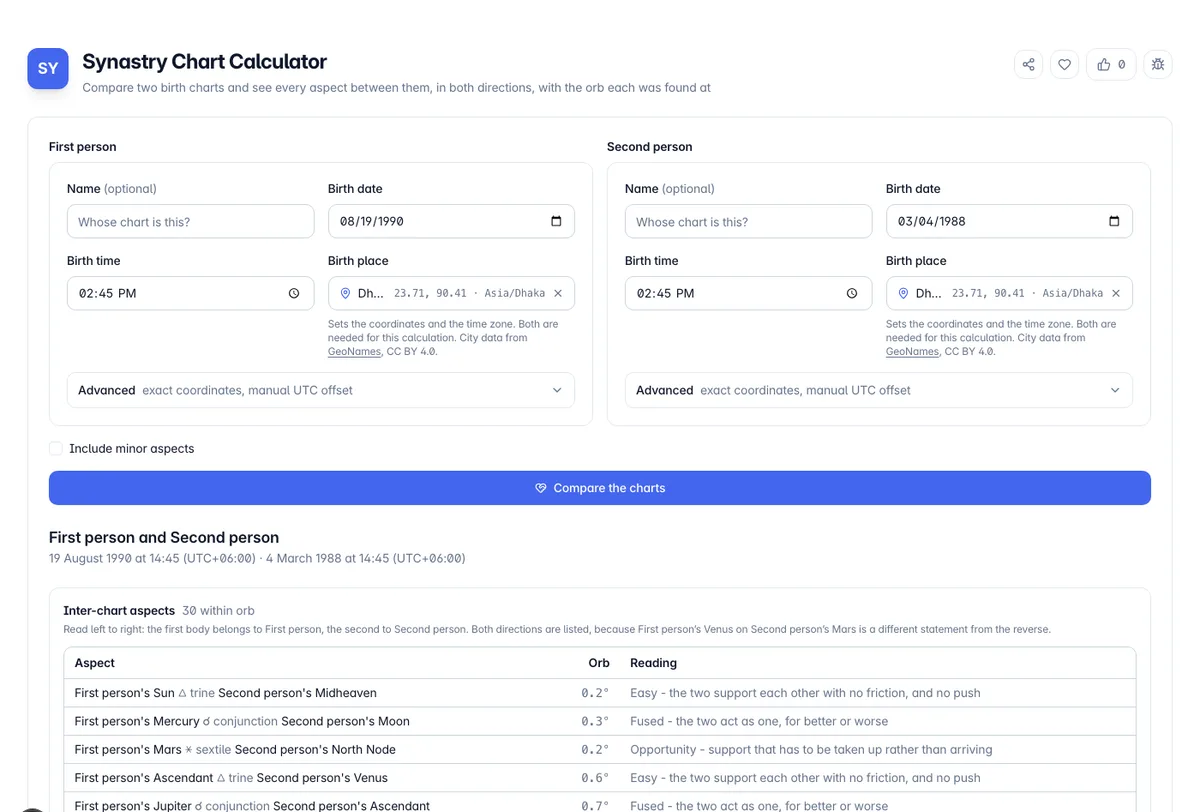Image resolution: width=1200 pixels, height=812 pixels.
Task: Click clock icon in second person's birth time
Action: (x=852, y=293)
